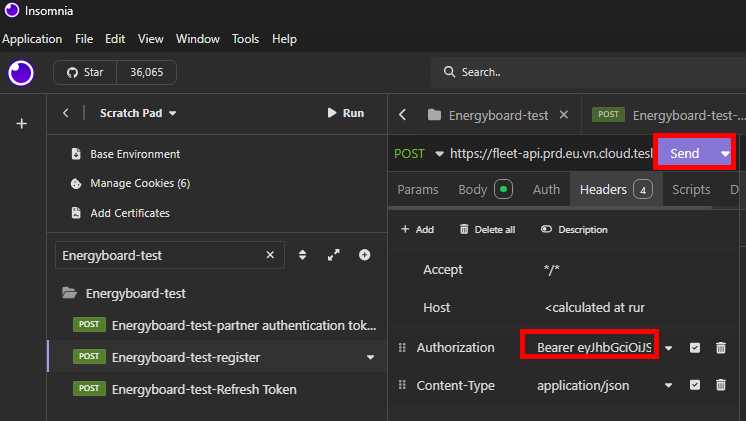Toggle the header Description view
Image resolution: width=746 pixels, height=421 pixels.
coord(574,229)
